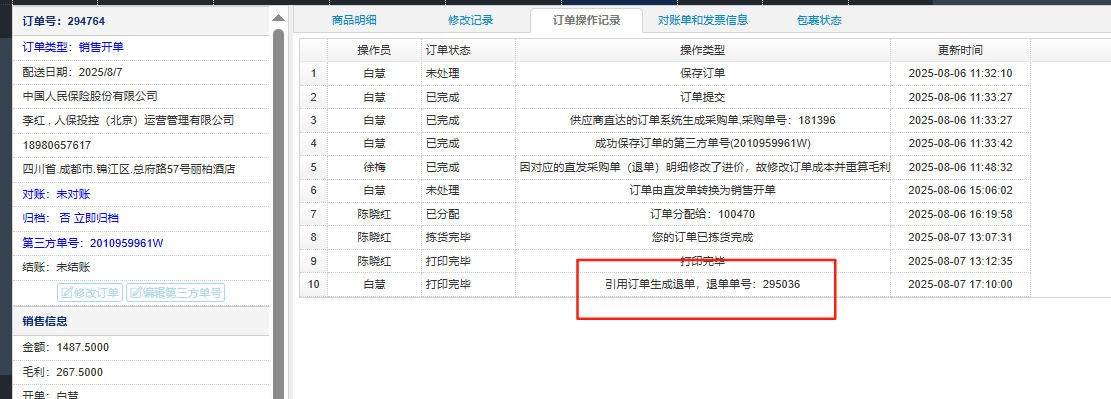Click phone number 18980657617
This screenshot has width=1111, height=399.
(x=57, y=145)
